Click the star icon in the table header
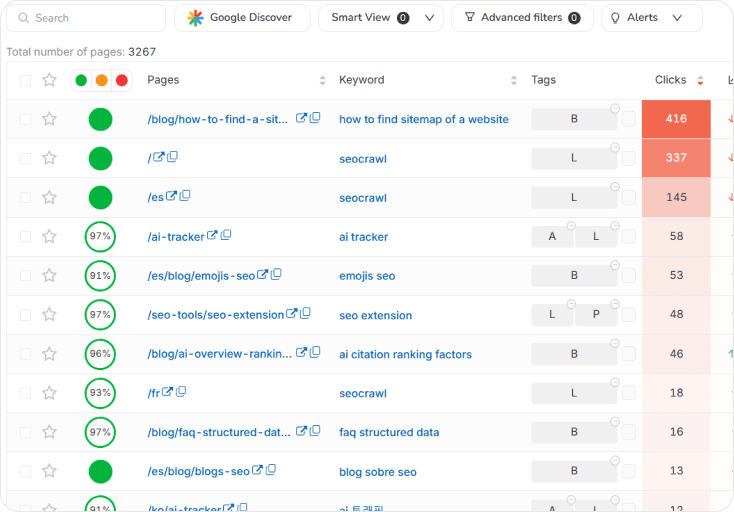The width and height of the screenshot is (734, 512). click(49, 80)
